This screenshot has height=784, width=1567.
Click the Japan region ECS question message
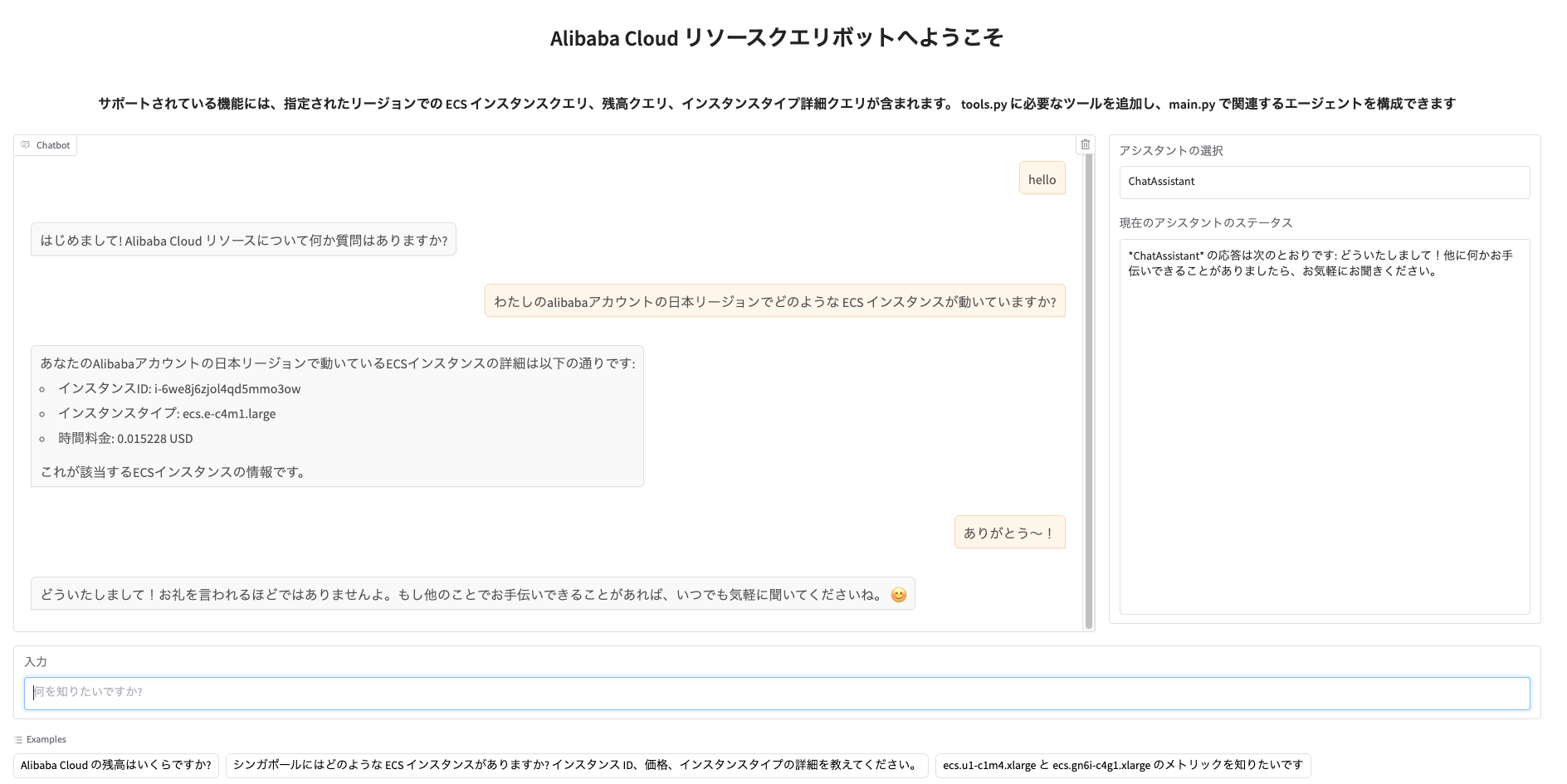coord(774,301)
